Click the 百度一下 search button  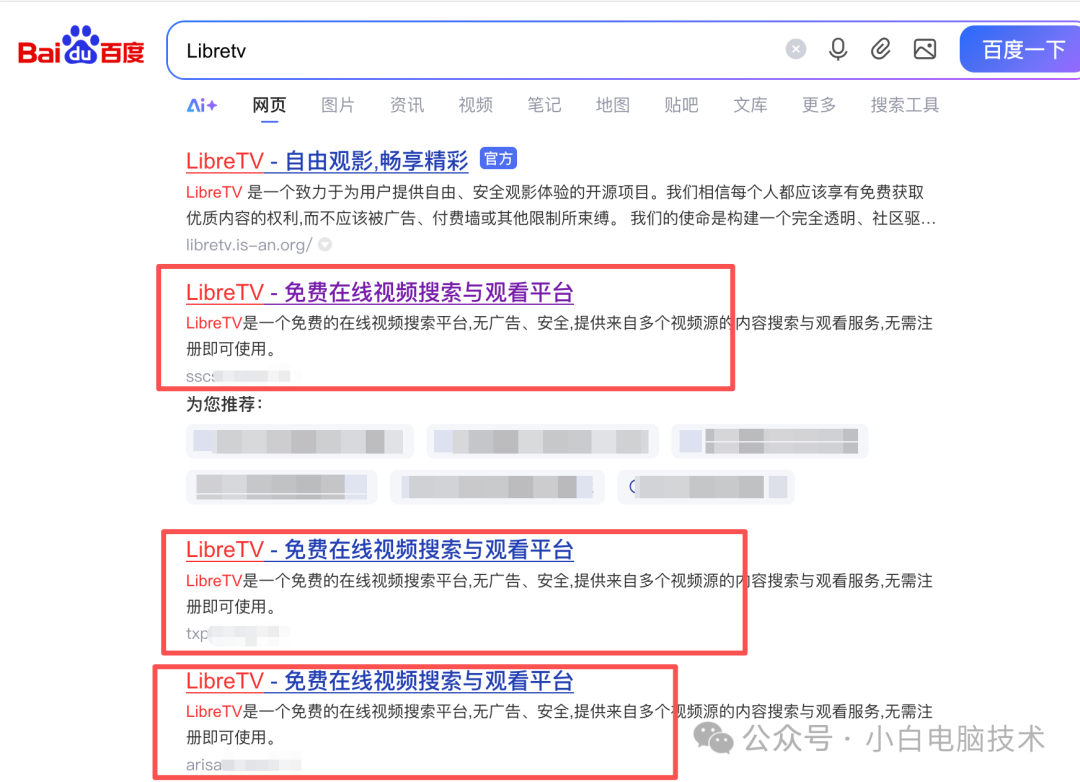pos(1021,50)
